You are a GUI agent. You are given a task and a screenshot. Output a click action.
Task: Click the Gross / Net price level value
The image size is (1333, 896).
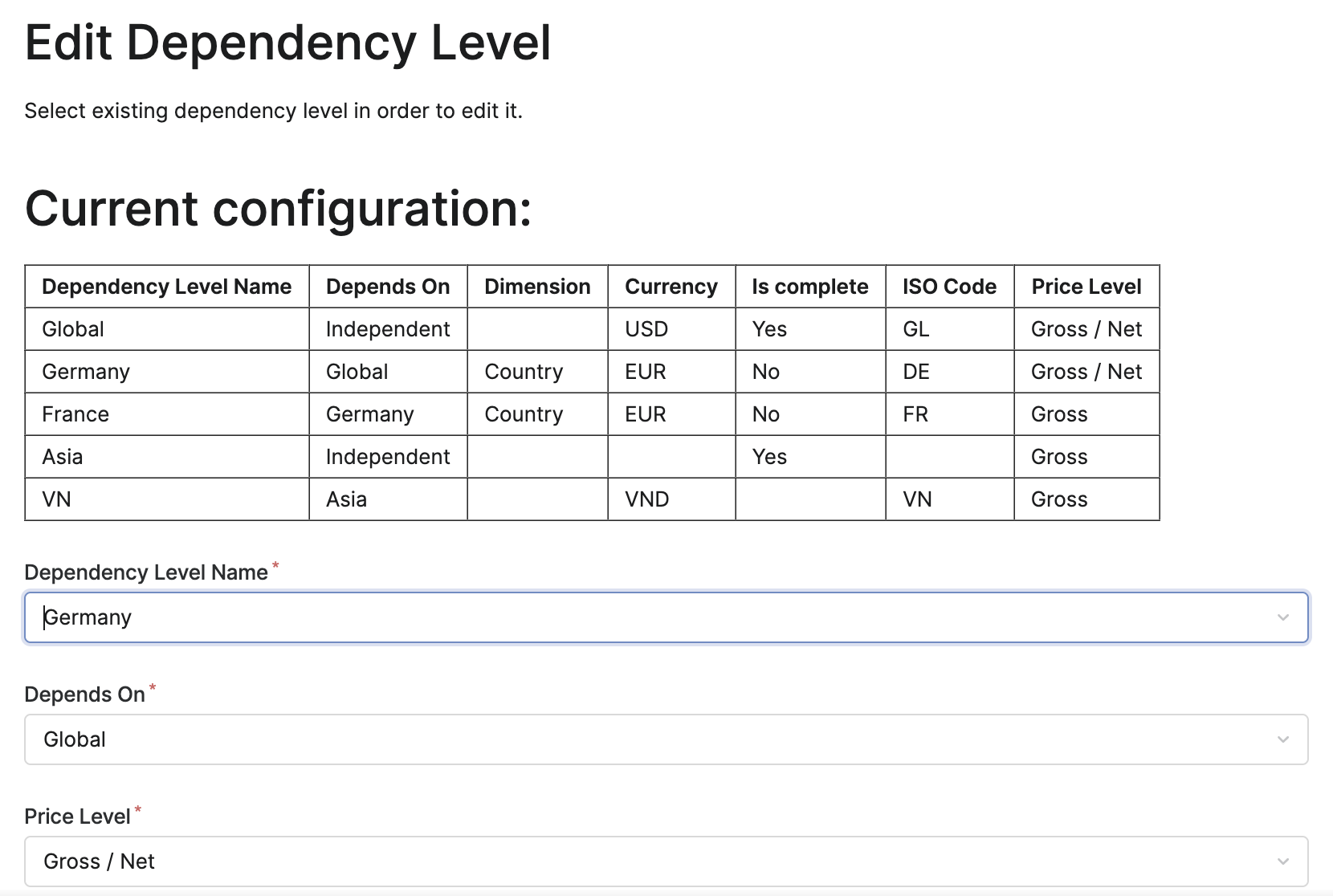[x=100, y=861]
